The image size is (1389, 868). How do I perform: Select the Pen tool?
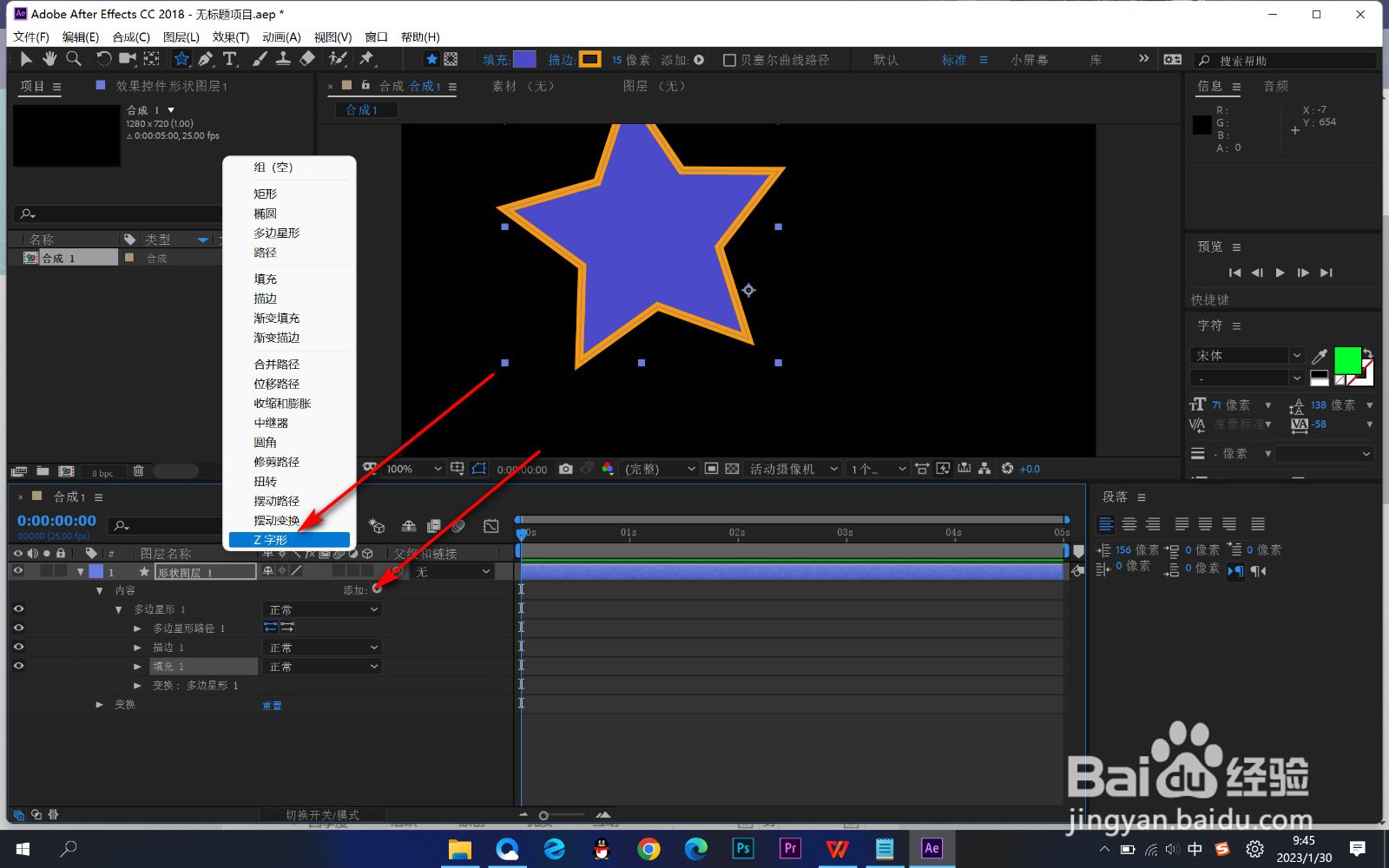click(206, 59)
